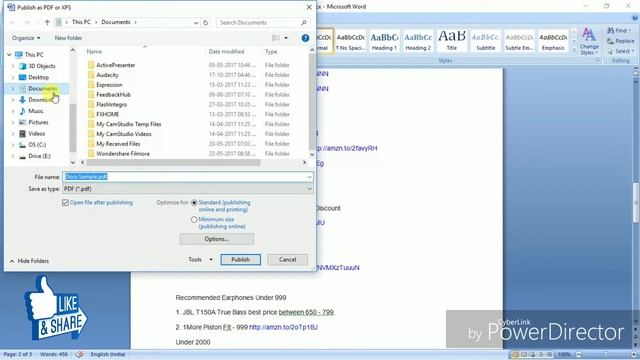Open Change Styles in the Word ribbon
This screenshot has width=640, height=360.
coord(589,41)
